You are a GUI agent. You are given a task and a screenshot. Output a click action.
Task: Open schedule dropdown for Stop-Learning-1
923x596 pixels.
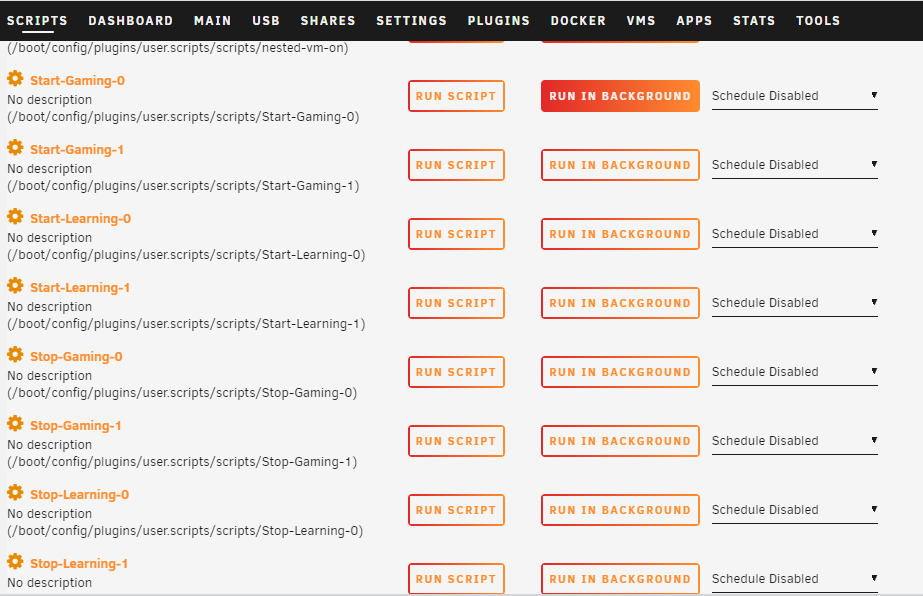[x=795, y=578]
